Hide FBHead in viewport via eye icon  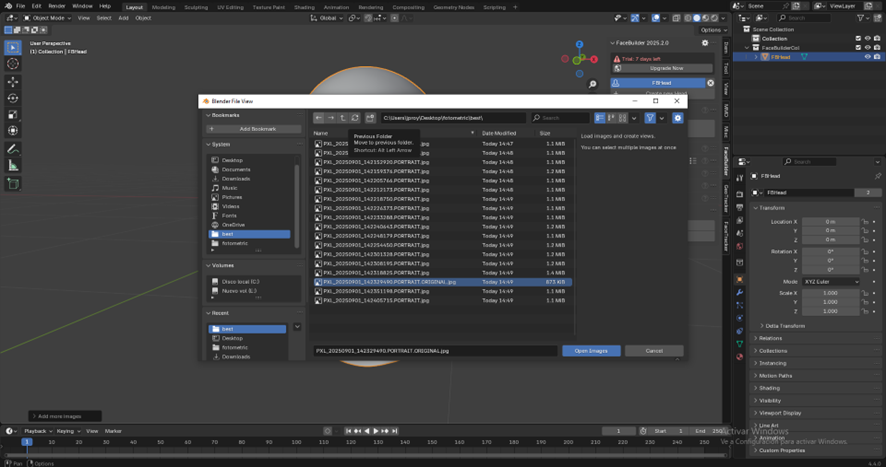tap(866, 57)
